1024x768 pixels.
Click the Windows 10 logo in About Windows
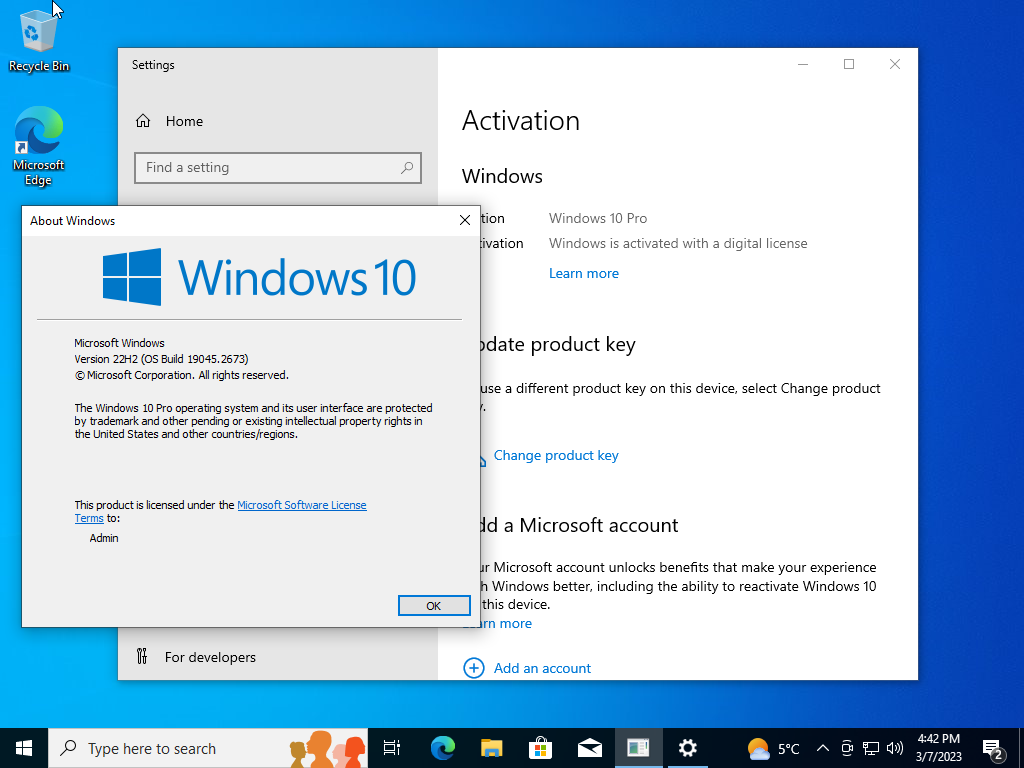coord(259,277)
